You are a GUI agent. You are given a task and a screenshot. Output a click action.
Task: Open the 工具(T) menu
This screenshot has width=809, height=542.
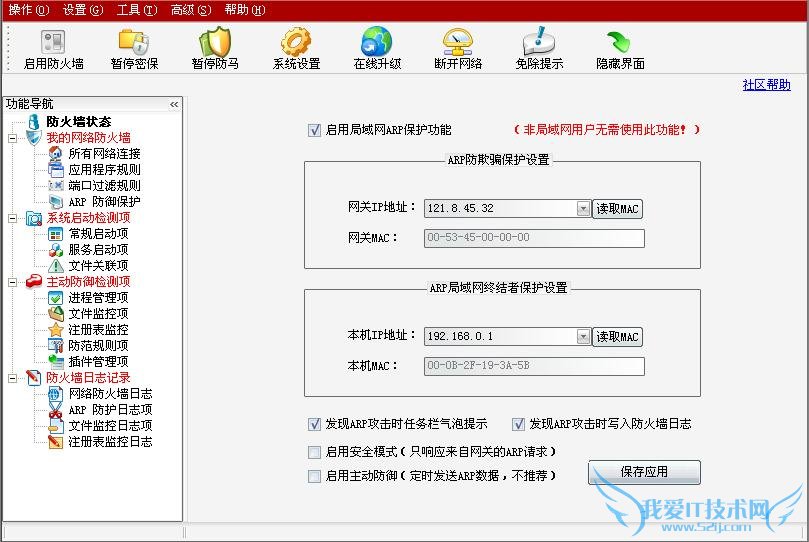pos(137,9)
